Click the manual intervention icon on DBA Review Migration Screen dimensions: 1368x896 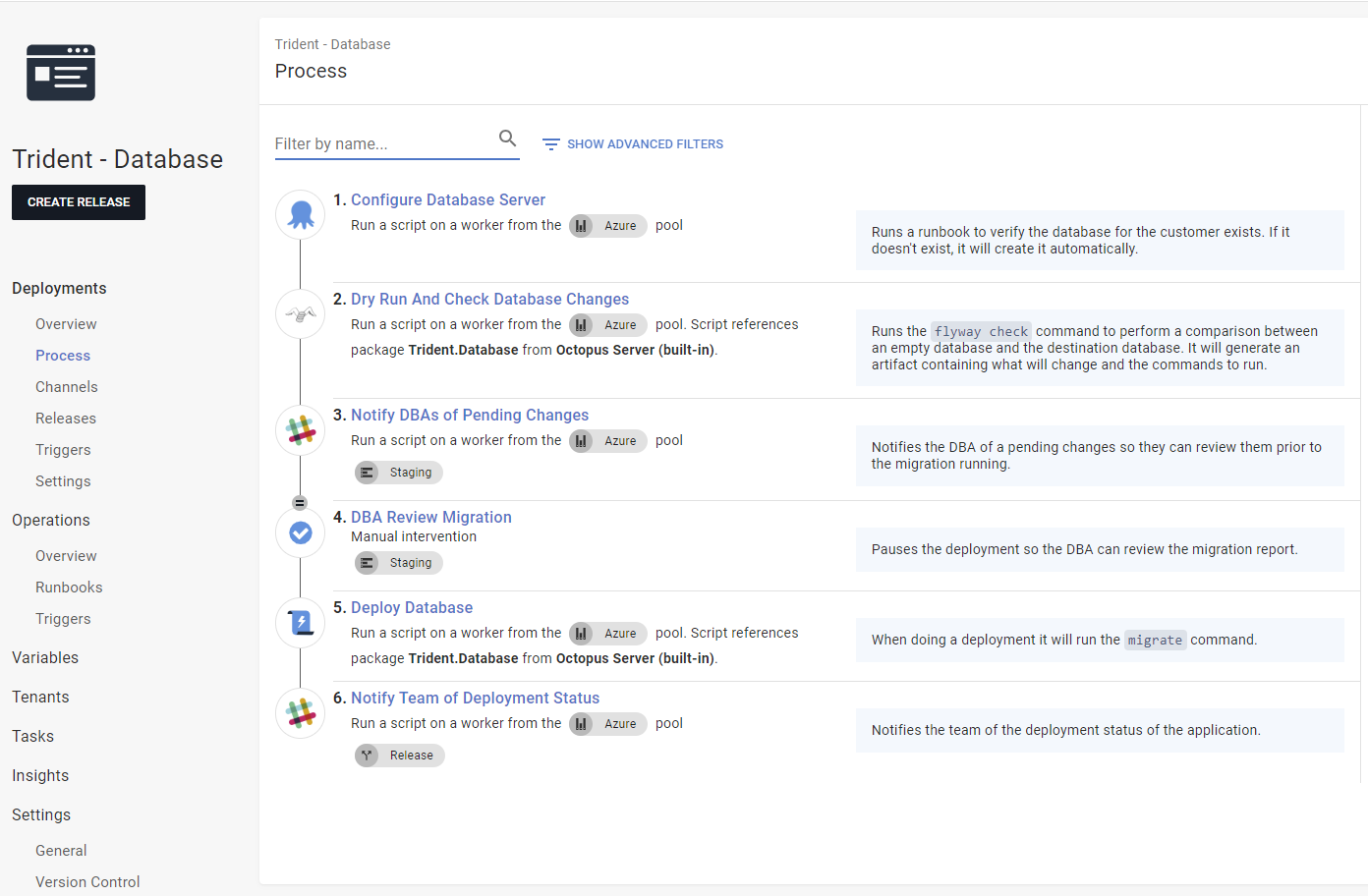(x=300, y=532)
